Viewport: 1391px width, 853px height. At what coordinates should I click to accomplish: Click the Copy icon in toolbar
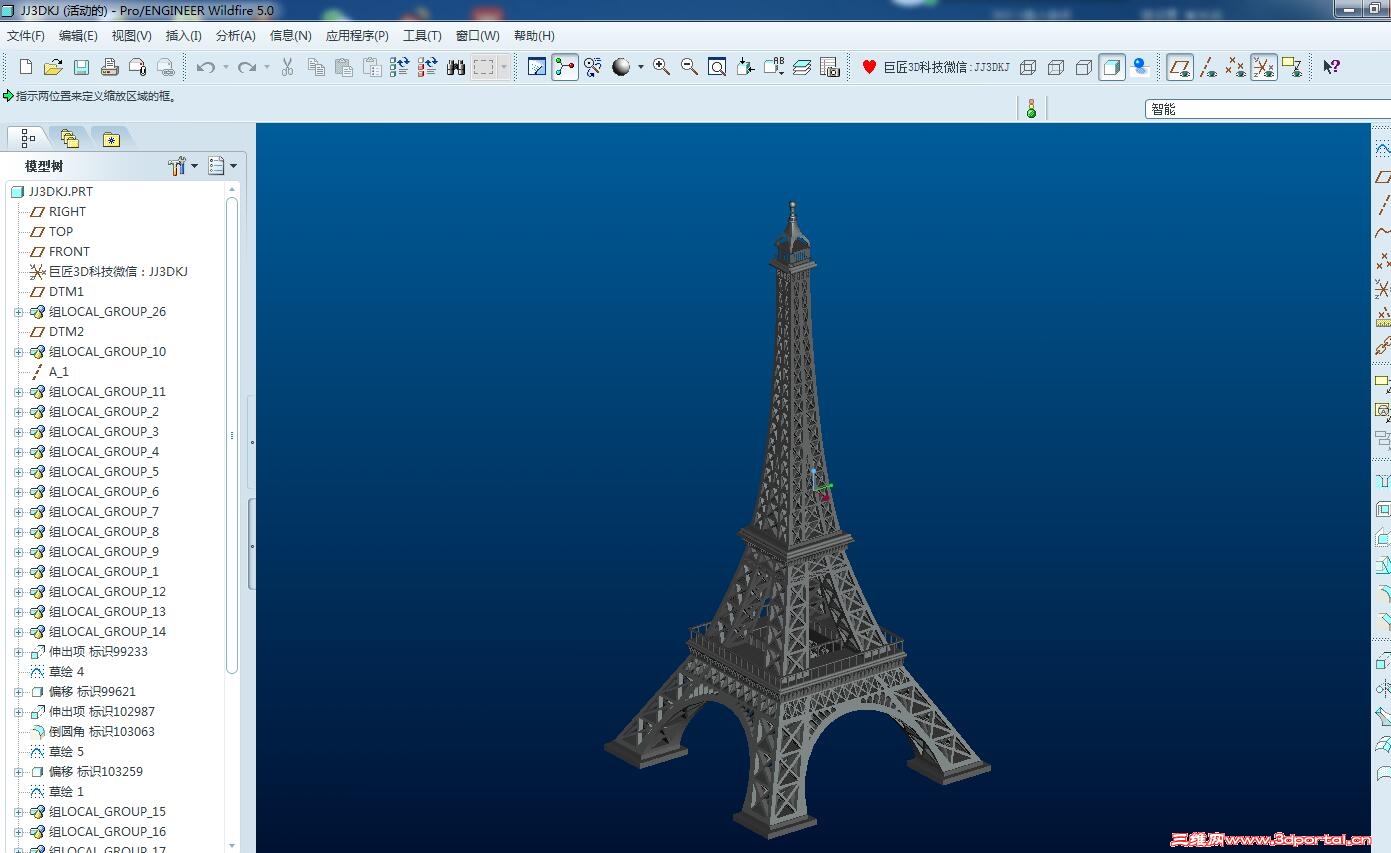pyautogui.click(x=316, y=67)
